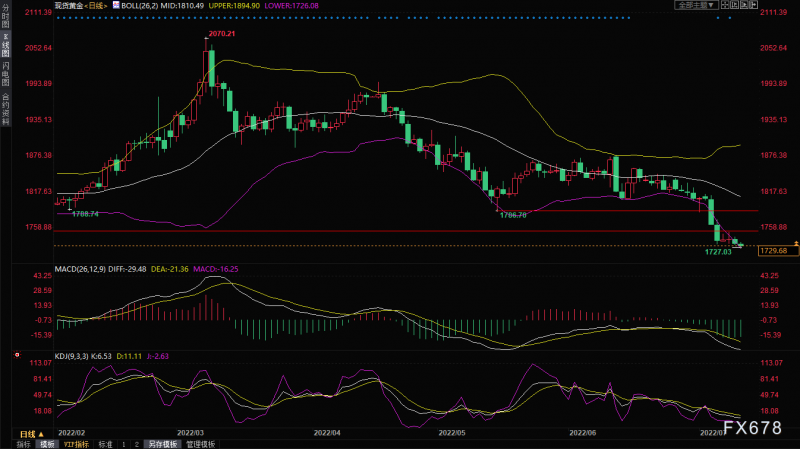Click the BOLL indicator icon beside 日线
The width and height of the screenshot is (800, 449).
(x=115, y=6)
